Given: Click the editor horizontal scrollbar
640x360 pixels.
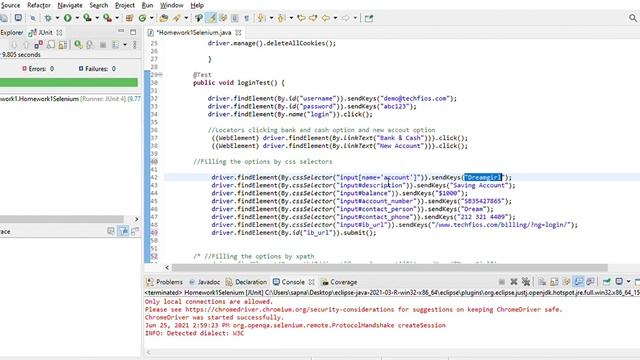Looking at the screenshot, I should (x=389, y=267).
